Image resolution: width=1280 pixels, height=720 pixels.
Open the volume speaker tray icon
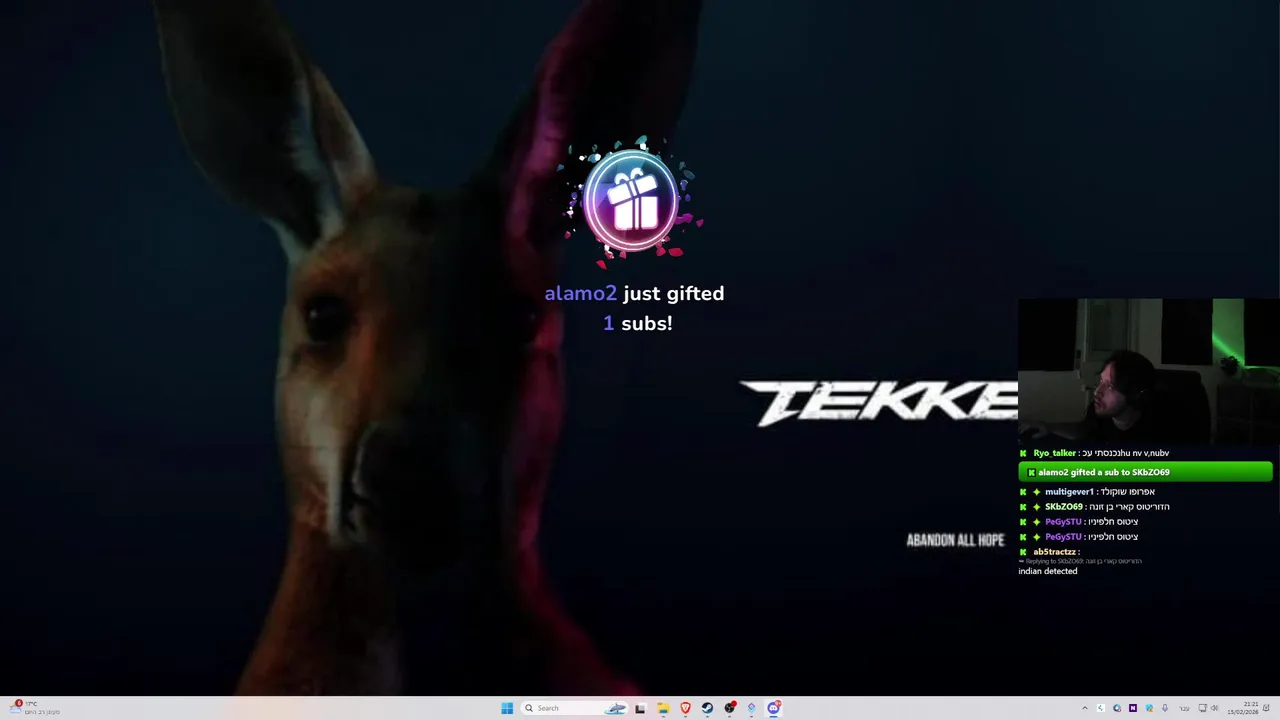[1214, 708]
